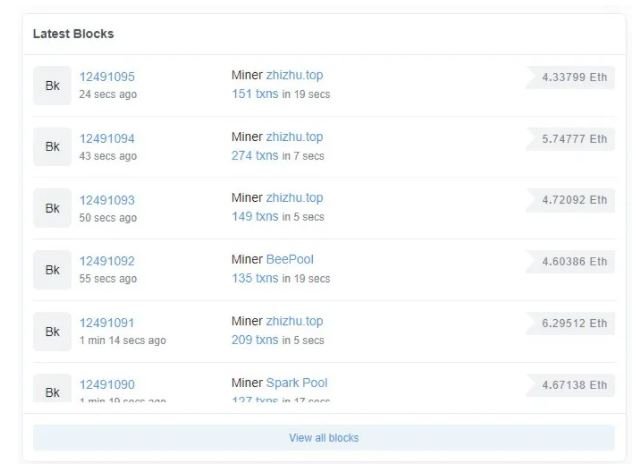Click the 4.60386 Eth reward badge
This screenshot has width=636, height=471.
(x=570, y=262)
